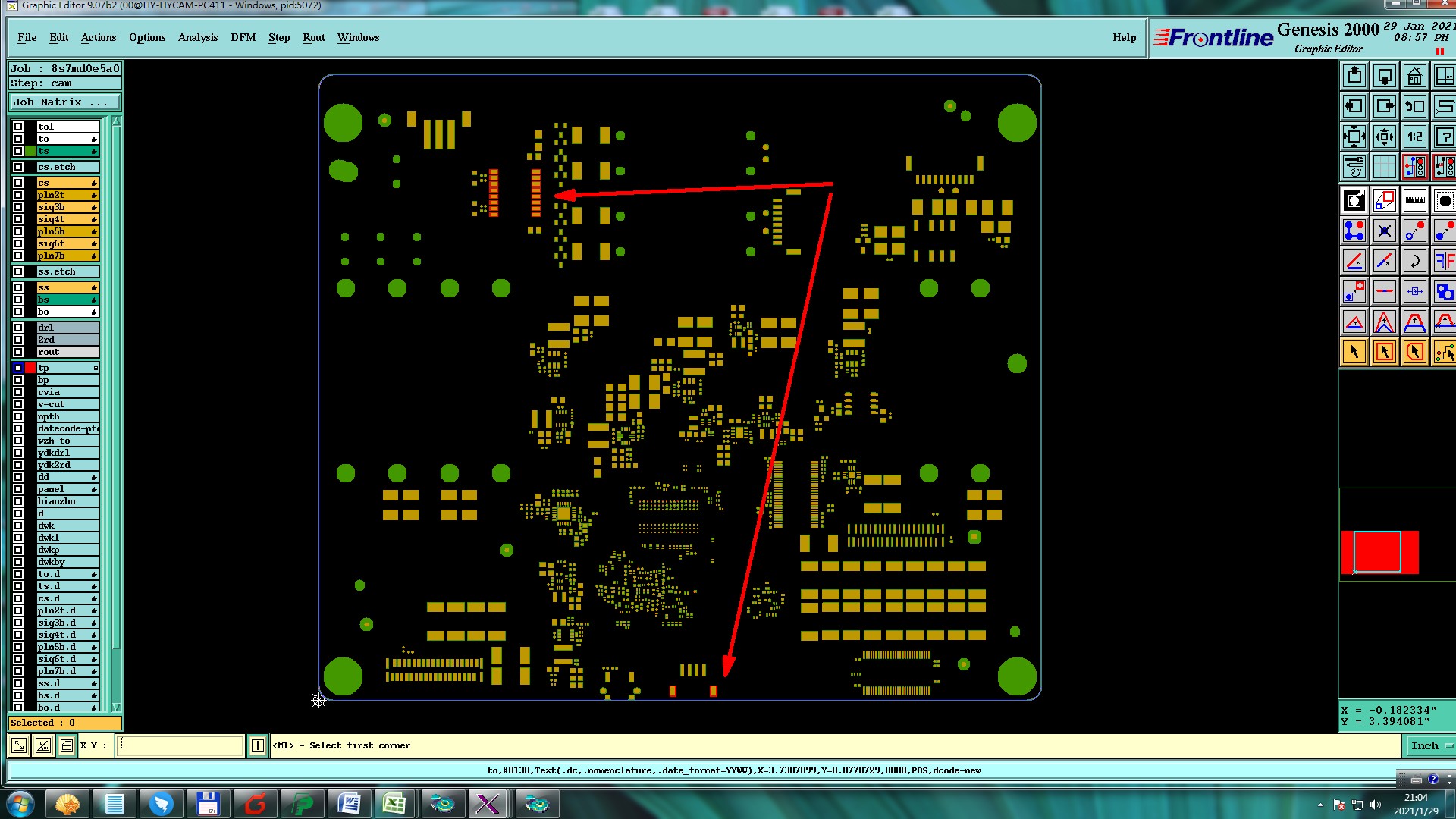The image size is (1456, 819).
Task: Open the DFM menu
Action: pos(243,37)
